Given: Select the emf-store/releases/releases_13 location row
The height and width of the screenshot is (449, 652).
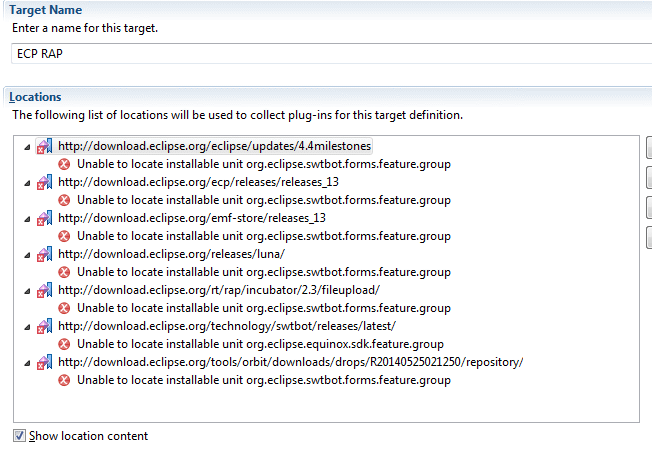Looking at the screenshot, I should tap(192, 218).
